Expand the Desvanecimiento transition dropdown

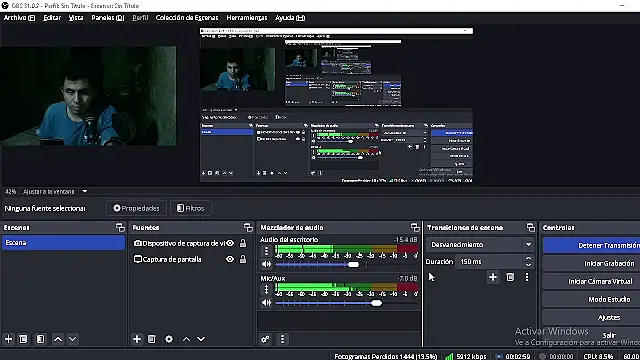coord(529,244)
